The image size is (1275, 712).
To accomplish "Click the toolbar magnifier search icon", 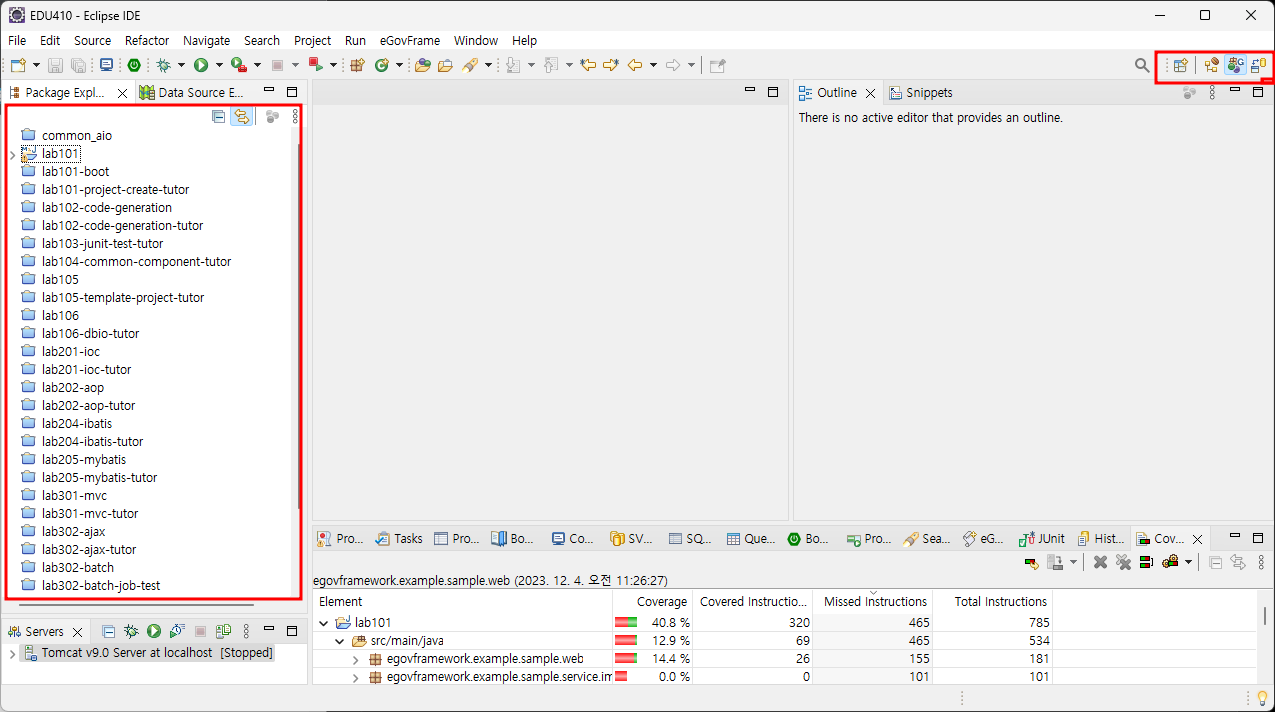I will click(x=1142, y=65).
